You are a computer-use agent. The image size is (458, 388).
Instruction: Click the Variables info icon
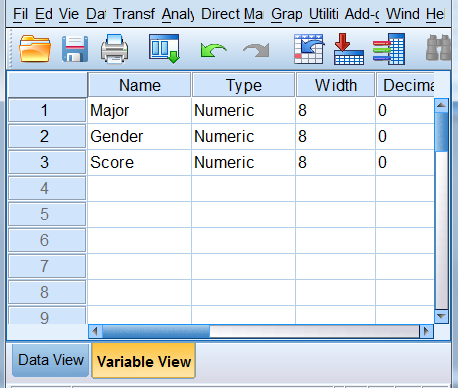pos(389,49)
